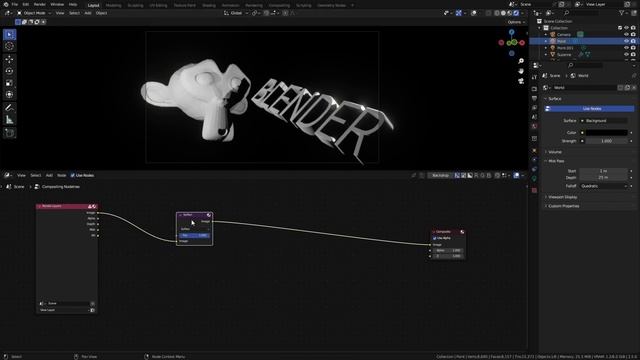Open the Window menu
Viewport: 640px width, 360px height.
coord(57,4)
